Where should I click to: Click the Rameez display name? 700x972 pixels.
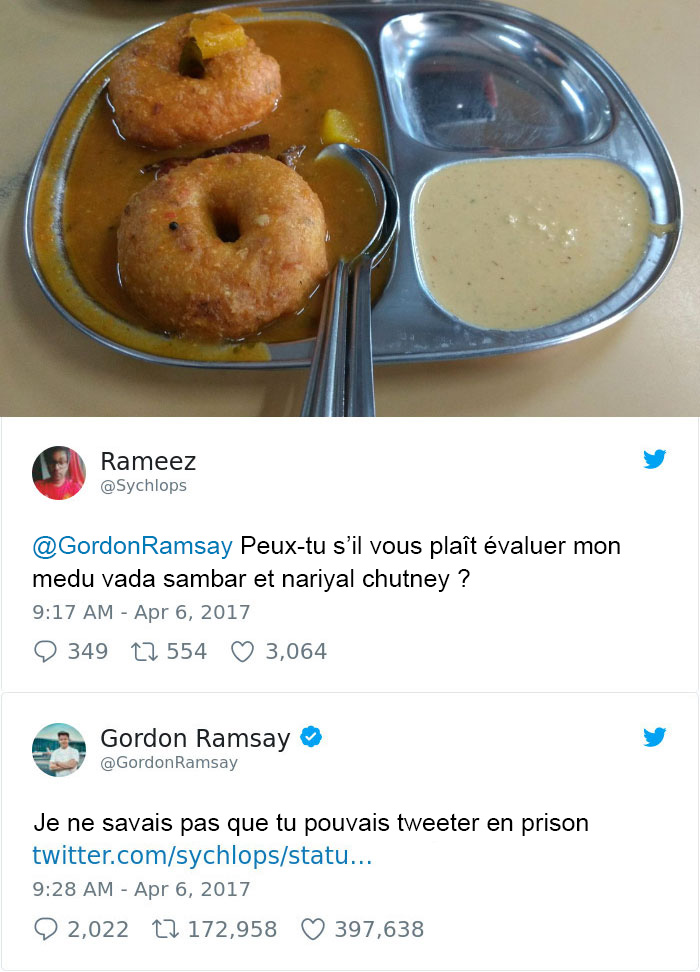click(x=148, y=461)
